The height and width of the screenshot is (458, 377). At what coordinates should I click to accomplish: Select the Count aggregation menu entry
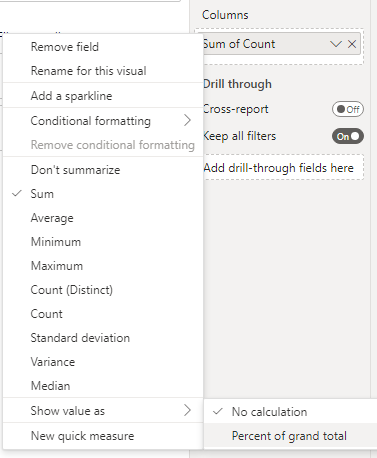[x=103, y=314]
